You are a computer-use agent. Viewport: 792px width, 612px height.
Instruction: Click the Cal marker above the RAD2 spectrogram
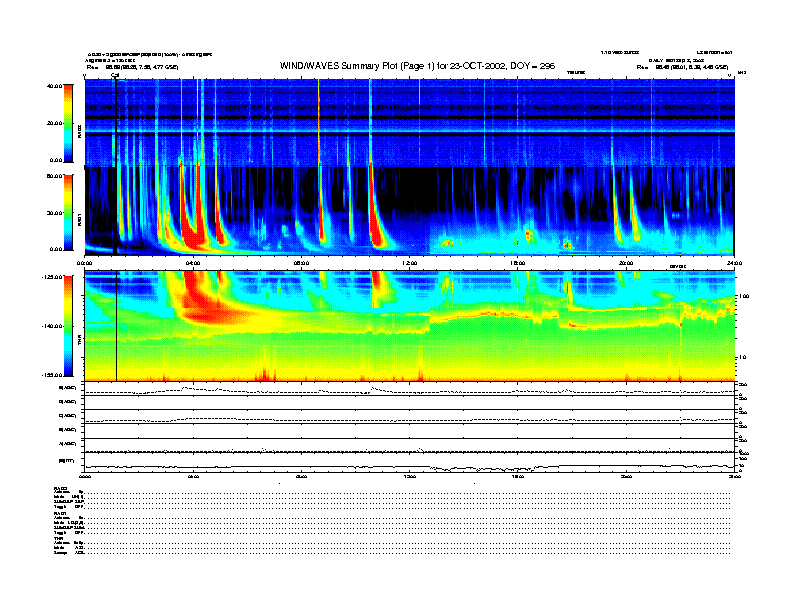point(115,76)
